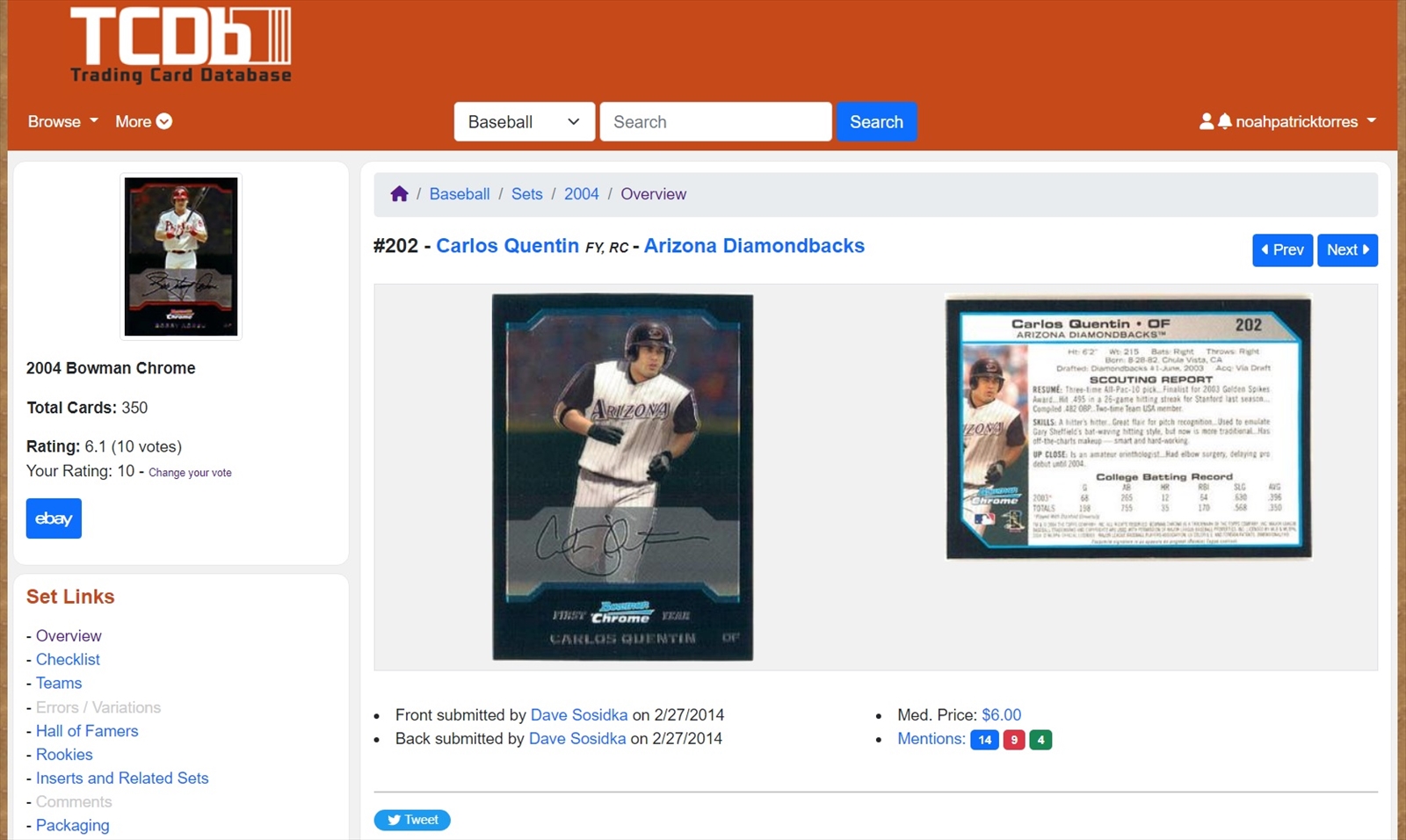
Task: Open the Carlos Quentin player link
Action: (x=508, y=245)
